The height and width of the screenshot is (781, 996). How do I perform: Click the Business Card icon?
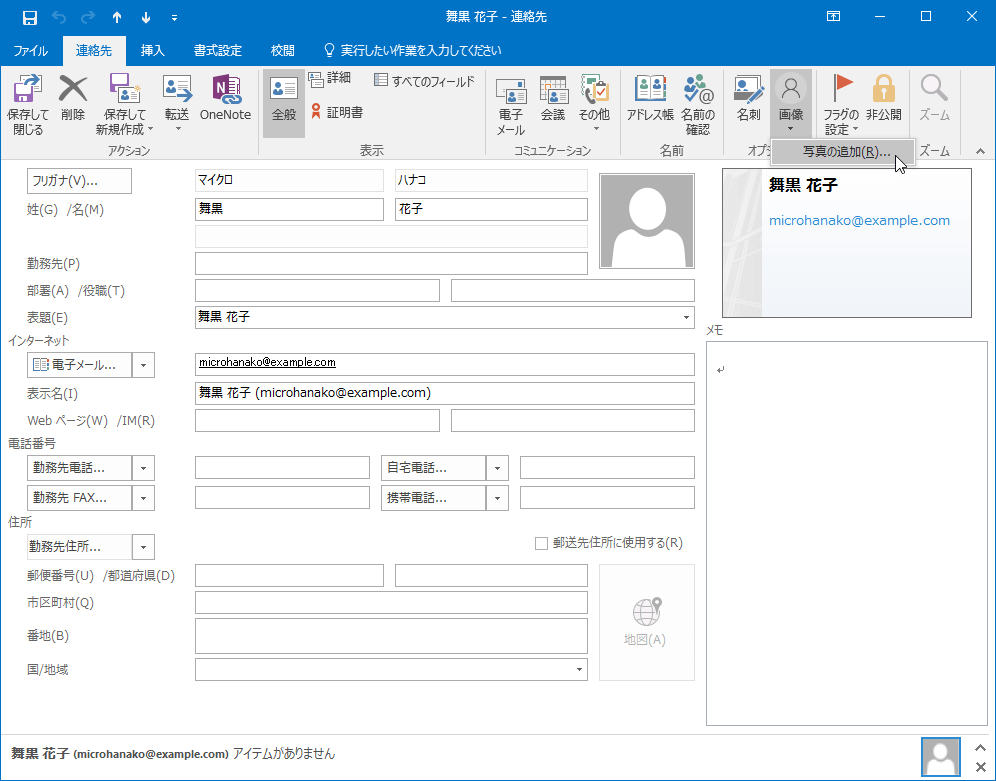(748, 99)
